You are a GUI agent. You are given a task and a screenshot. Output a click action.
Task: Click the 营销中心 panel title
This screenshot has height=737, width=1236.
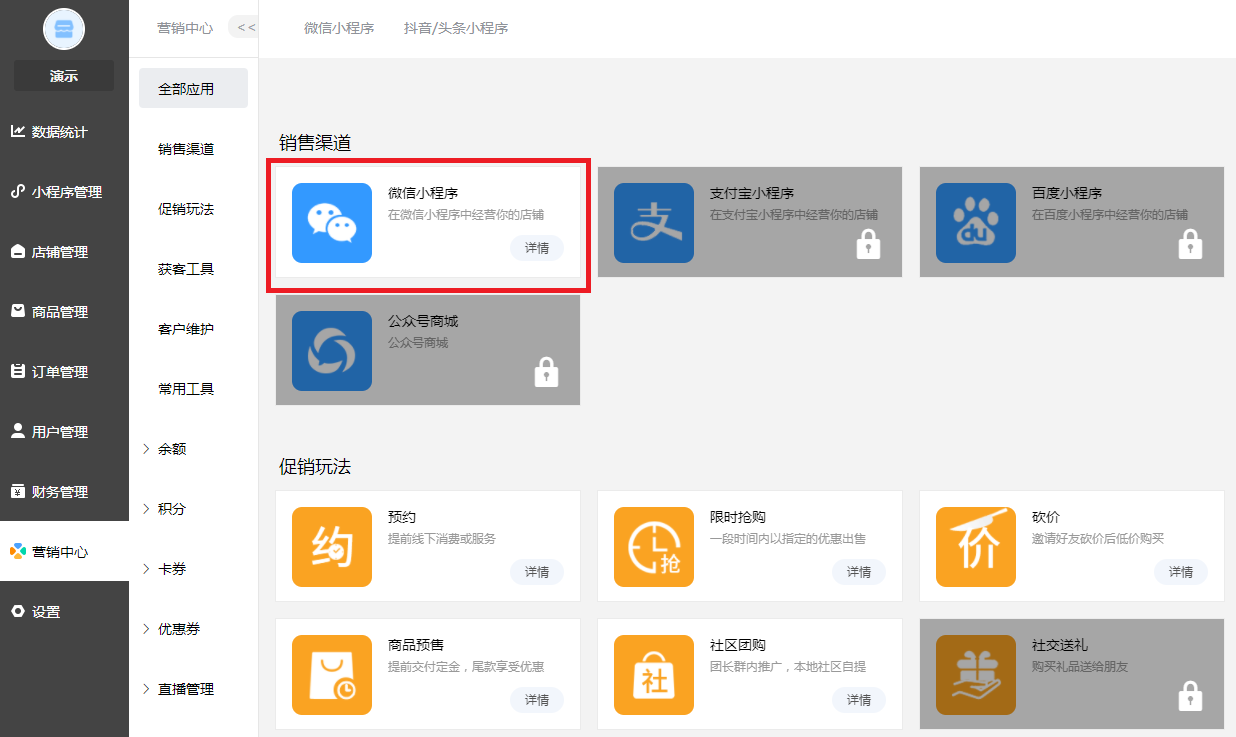click(185, 28)
